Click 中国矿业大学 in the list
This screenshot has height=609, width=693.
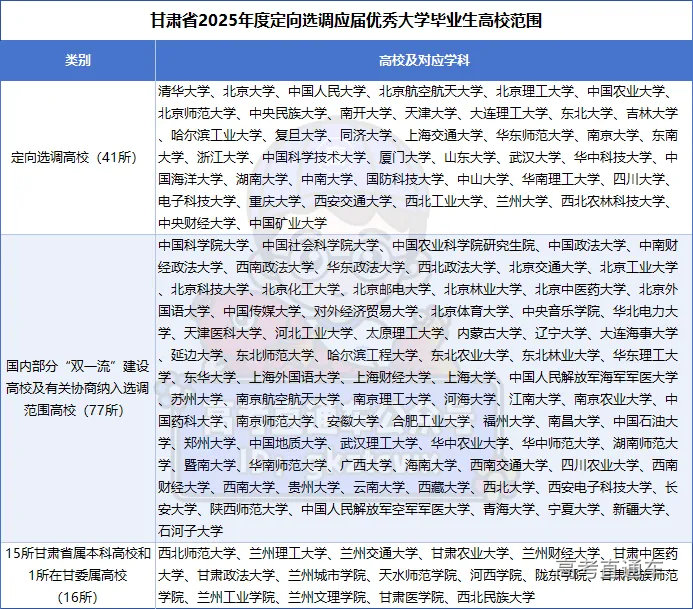point(288,223)
